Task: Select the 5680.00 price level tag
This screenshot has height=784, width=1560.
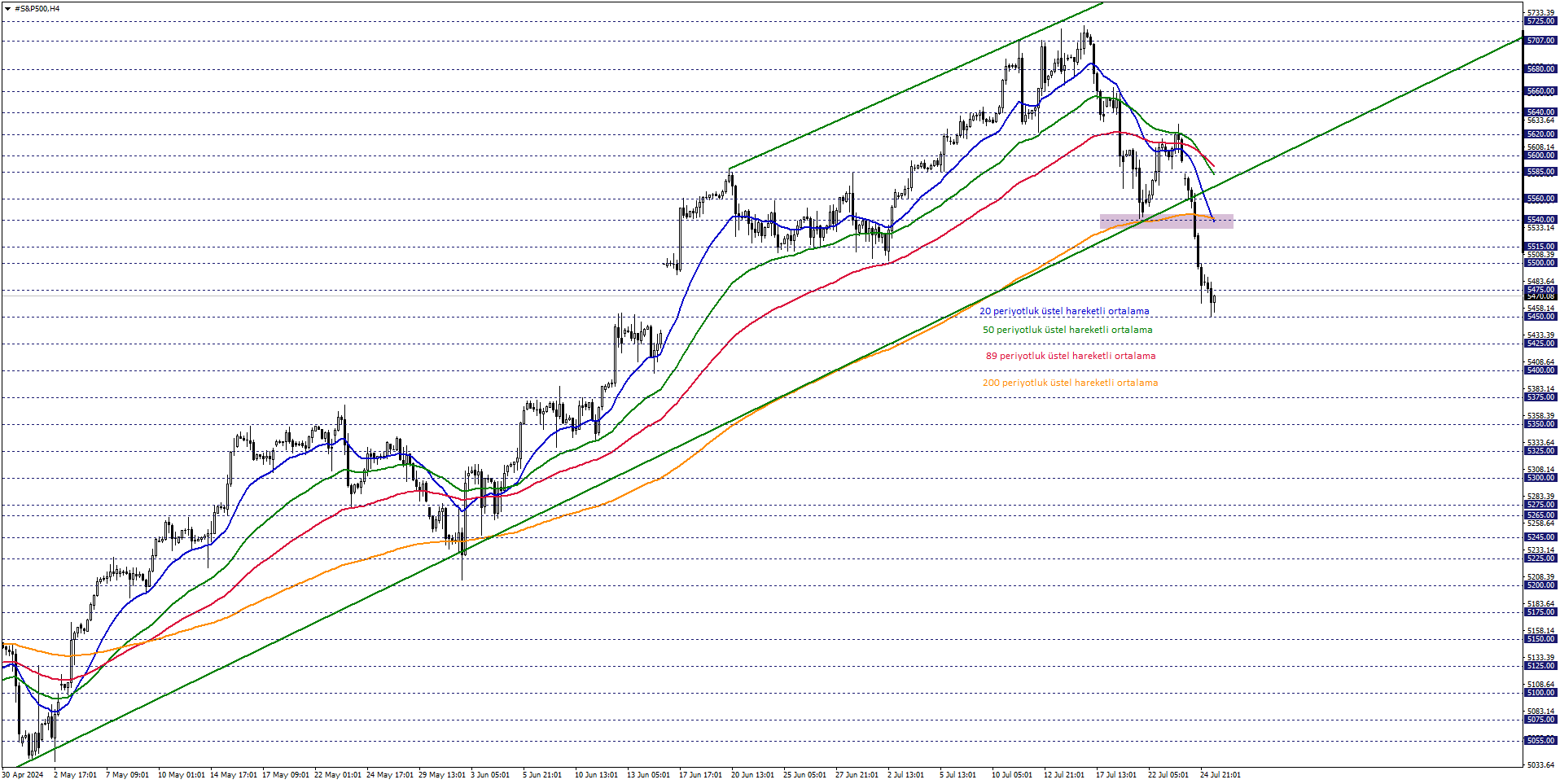Action: [x=1540, y=69]
